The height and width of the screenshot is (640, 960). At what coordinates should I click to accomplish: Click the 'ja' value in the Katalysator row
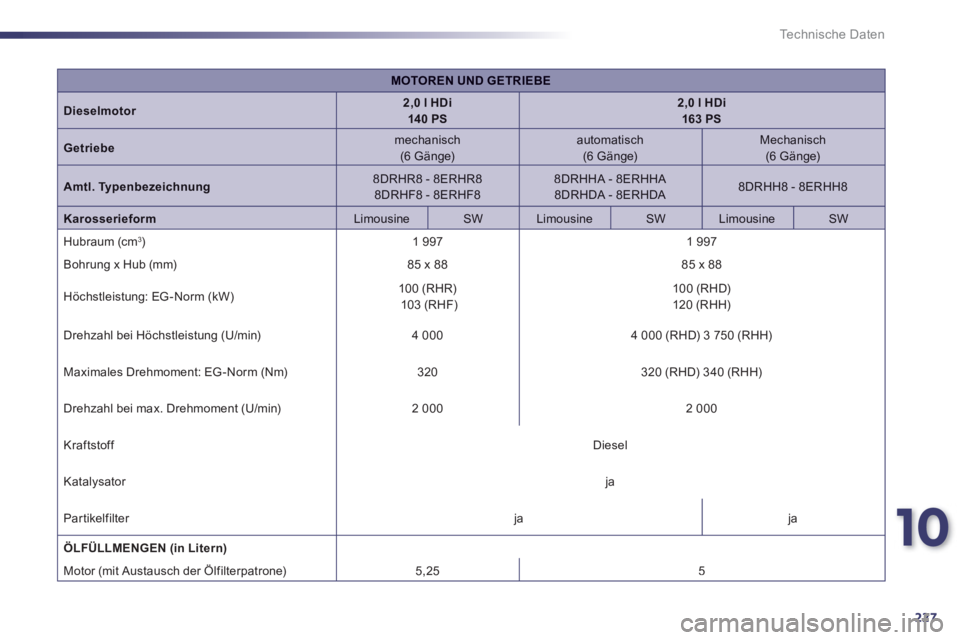pyautogui.click(x=610, y=482)
